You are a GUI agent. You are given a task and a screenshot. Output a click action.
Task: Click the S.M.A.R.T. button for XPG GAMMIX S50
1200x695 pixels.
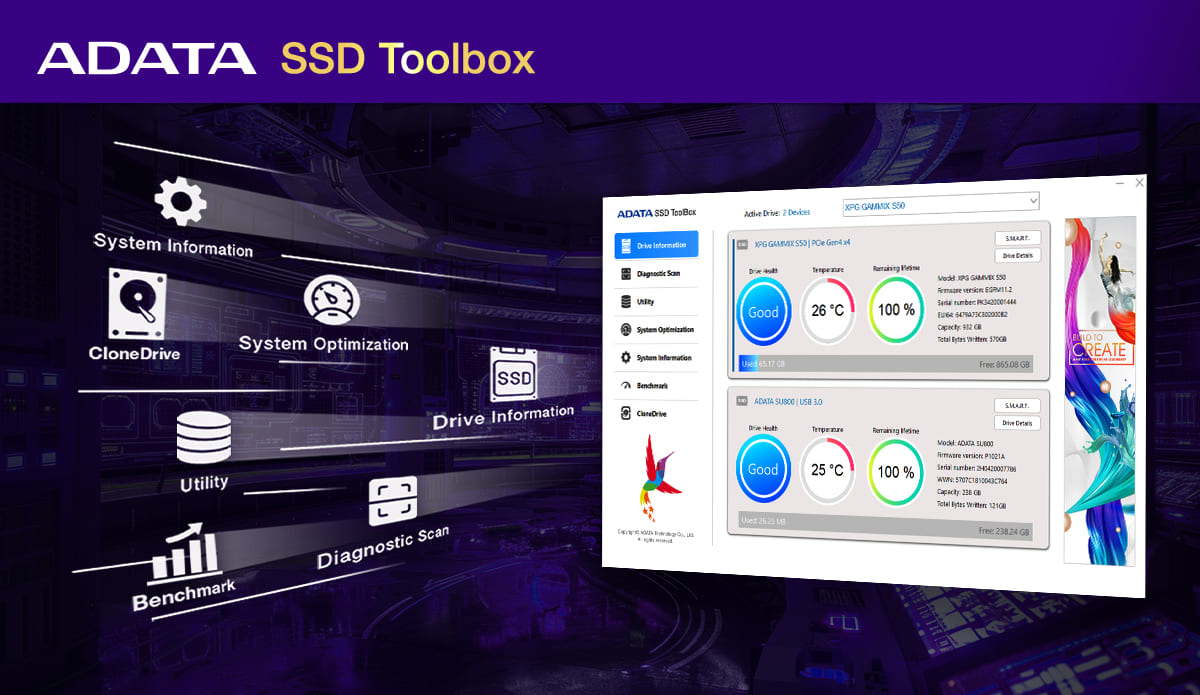[1016, 237]
